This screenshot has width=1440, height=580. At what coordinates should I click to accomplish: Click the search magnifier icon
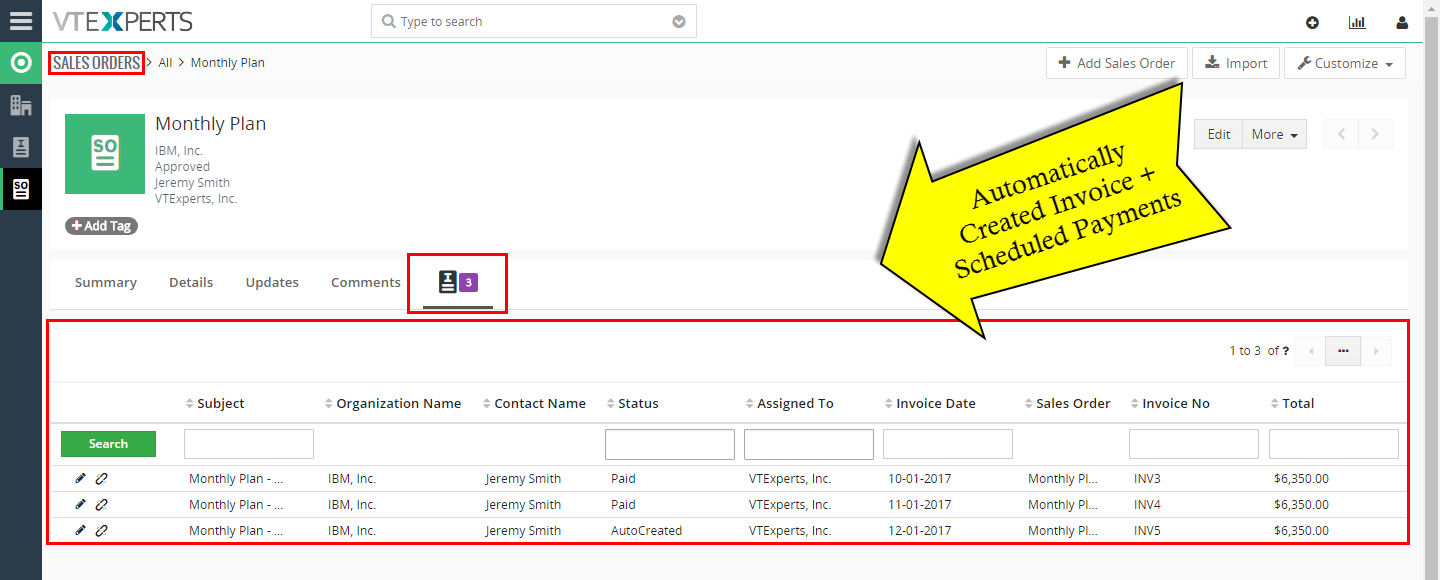tap(389, 21)
